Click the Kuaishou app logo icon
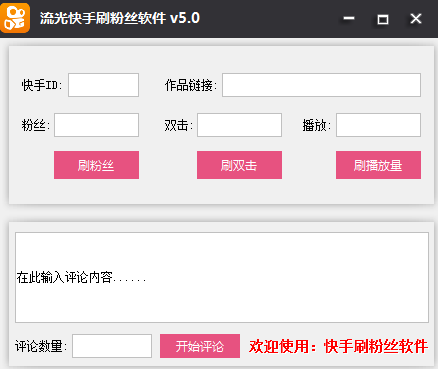The width and height of the screenshot is (438, 369). point(15,18)
